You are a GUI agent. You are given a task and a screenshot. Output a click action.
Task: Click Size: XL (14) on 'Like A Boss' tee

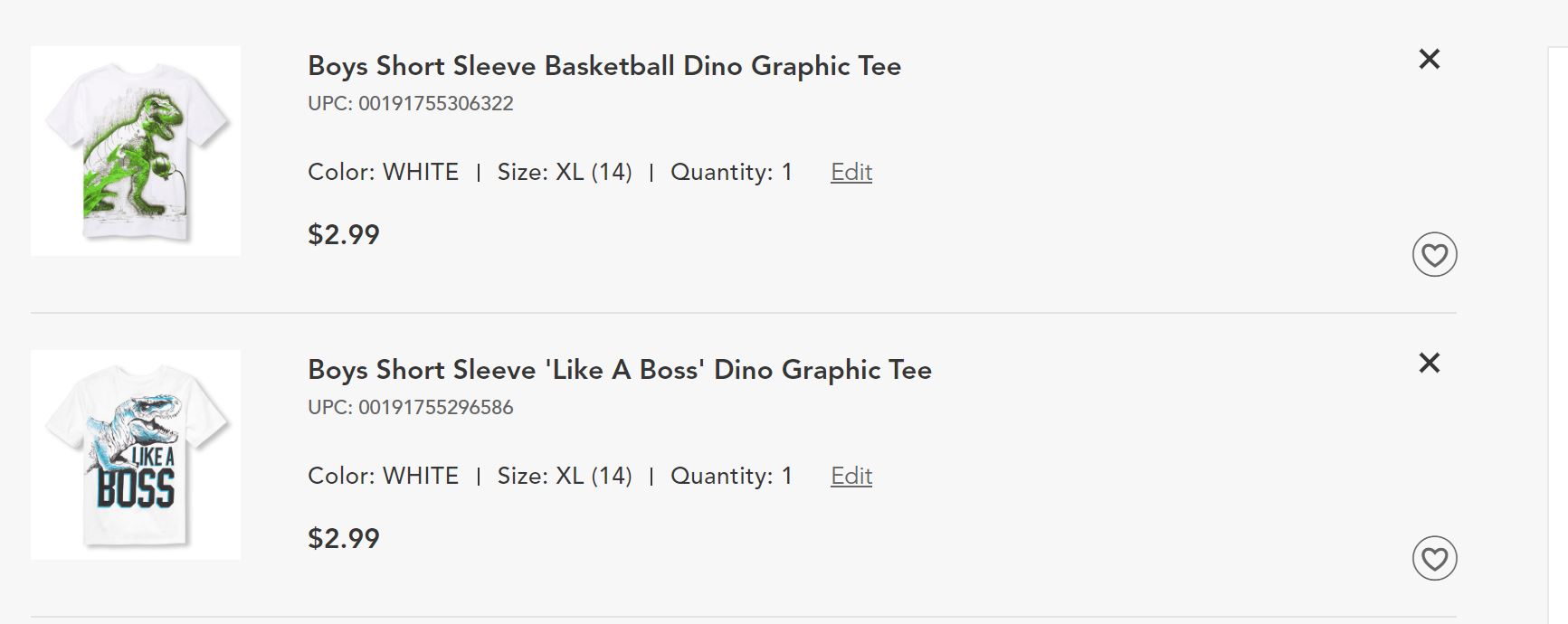[x=564, y=476]
